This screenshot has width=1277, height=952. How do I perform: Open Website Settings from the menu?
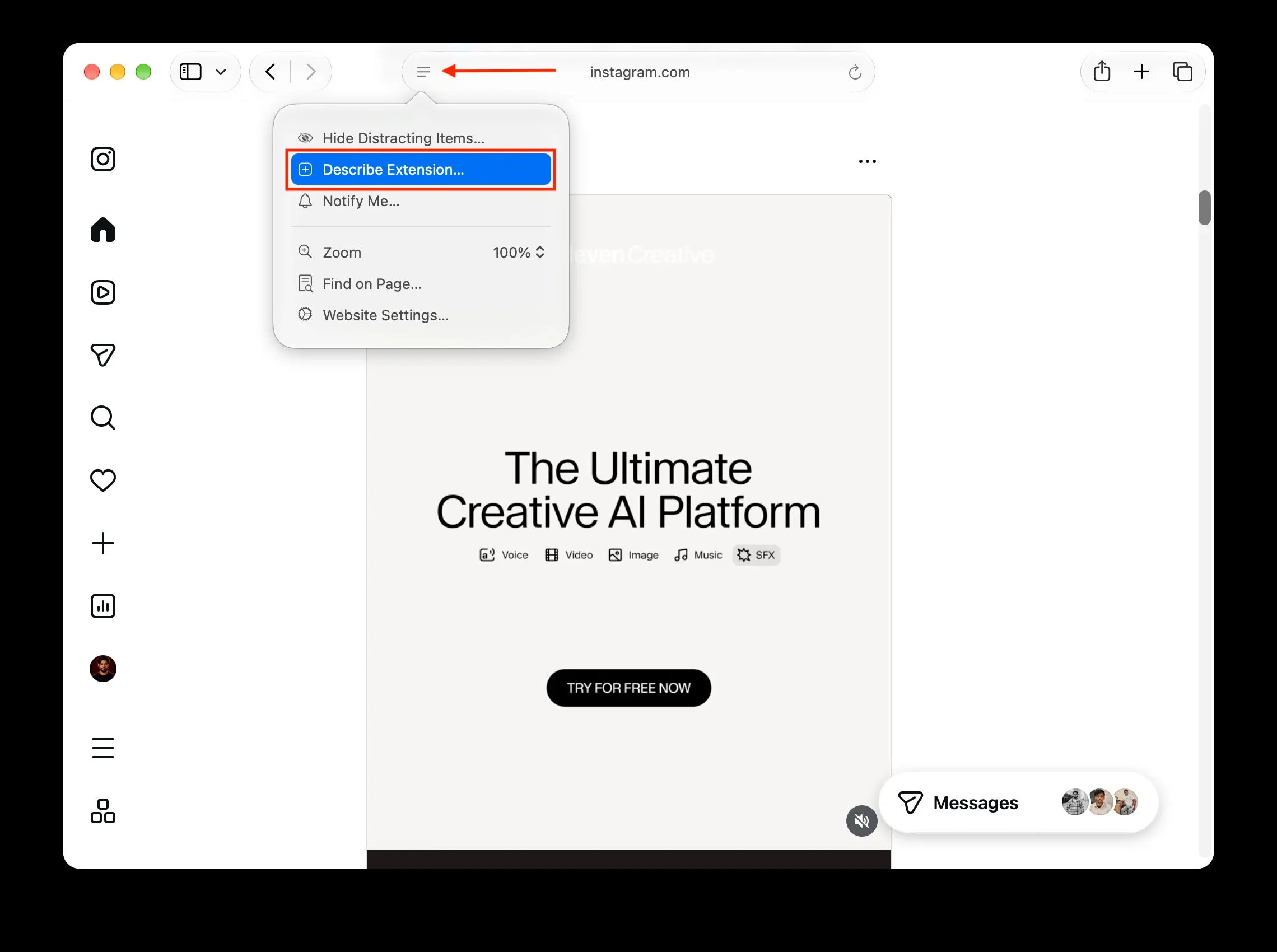click(x=421, y=315)
